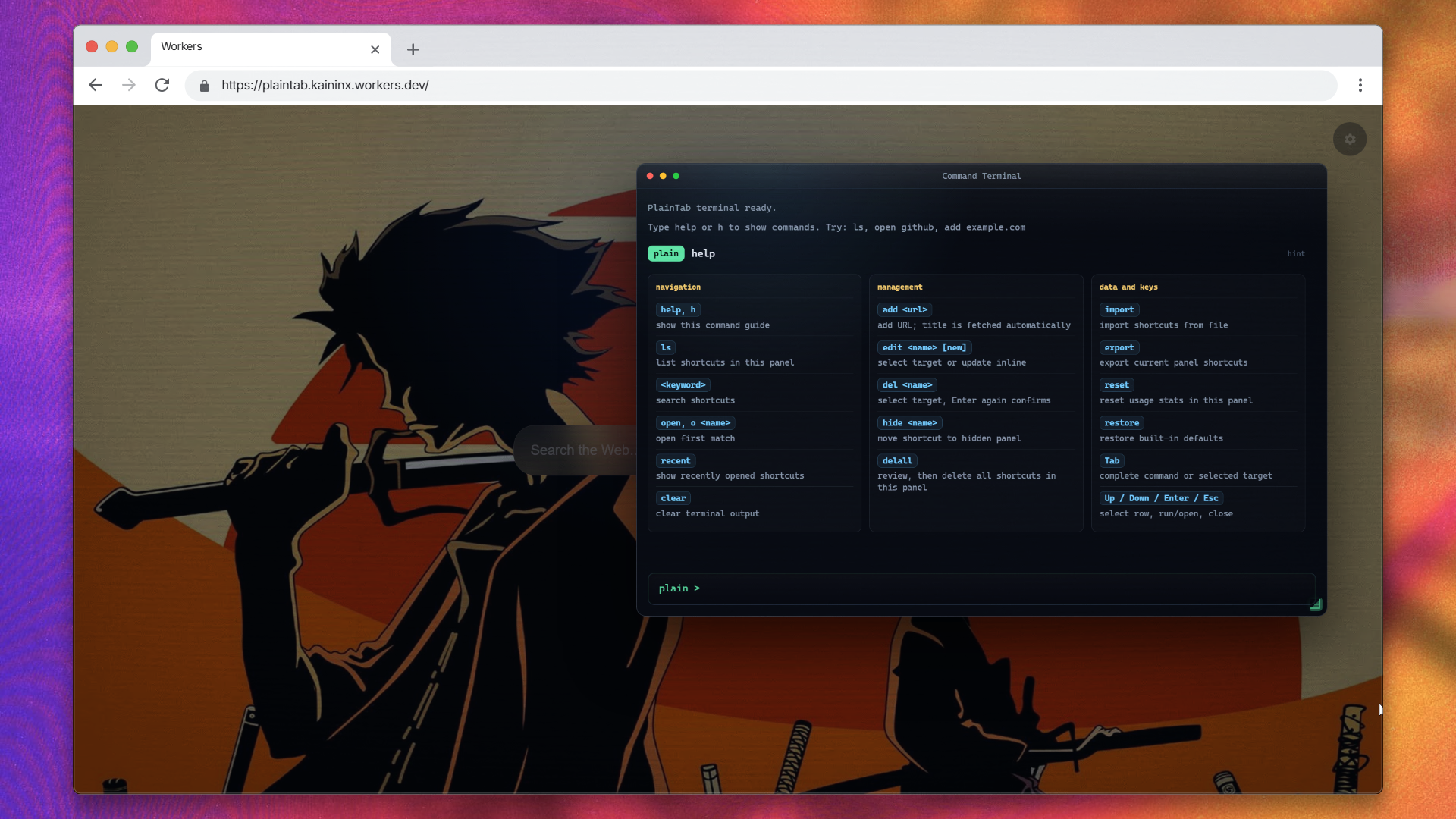Click the 'hint' label in the terminal

pyautogui.click(x=1296, y=254)
